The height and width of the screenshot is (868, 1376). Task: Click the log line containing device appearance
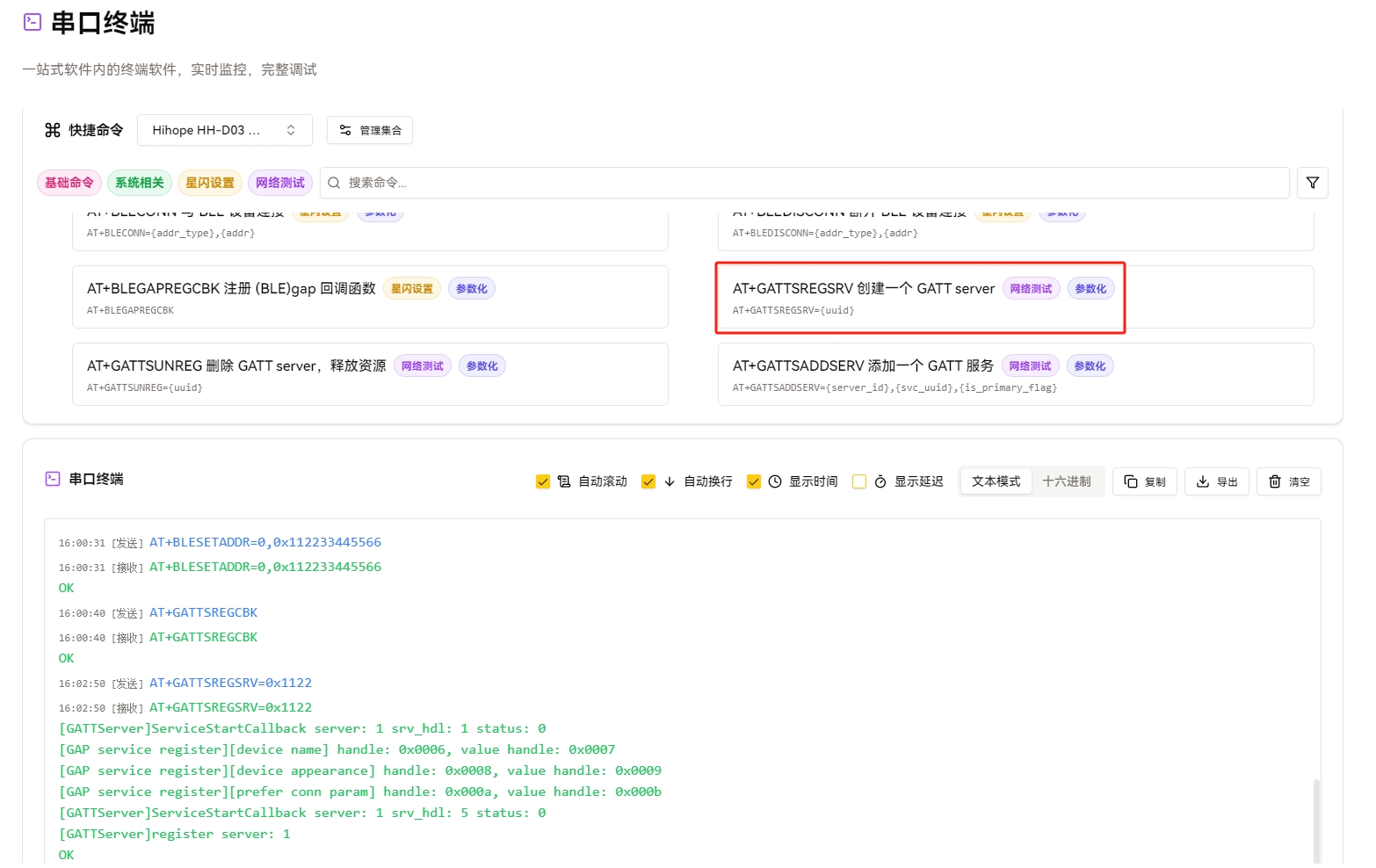tap(360, 770)
